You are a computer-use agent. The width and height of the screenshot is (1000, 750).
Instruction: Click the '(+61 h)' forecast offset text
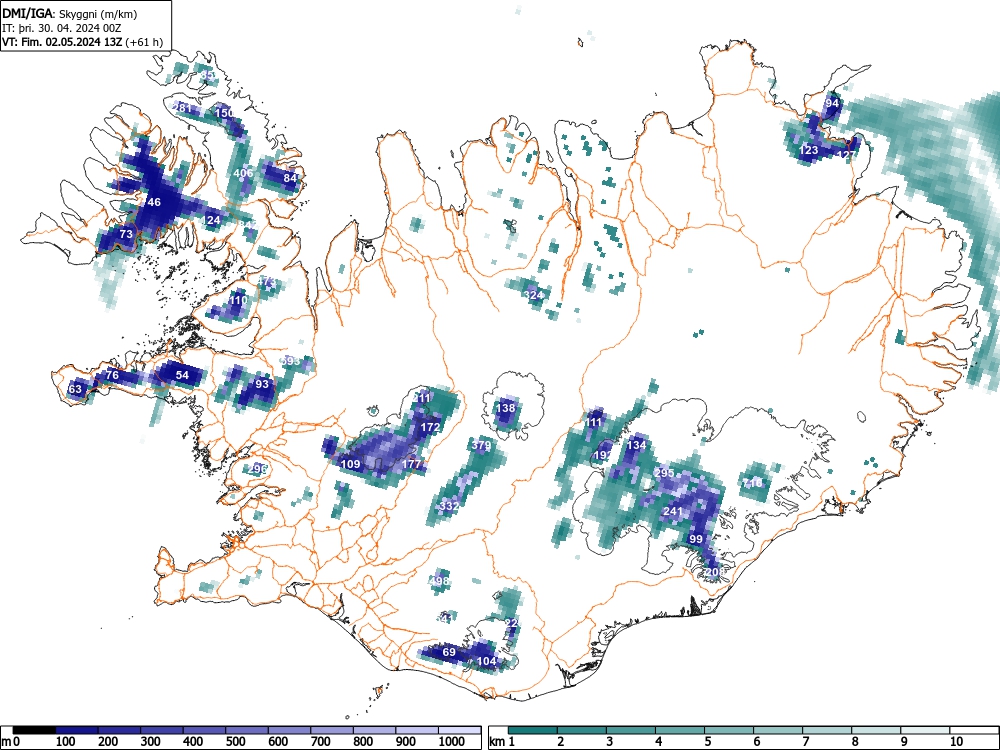tap(145, 42)
